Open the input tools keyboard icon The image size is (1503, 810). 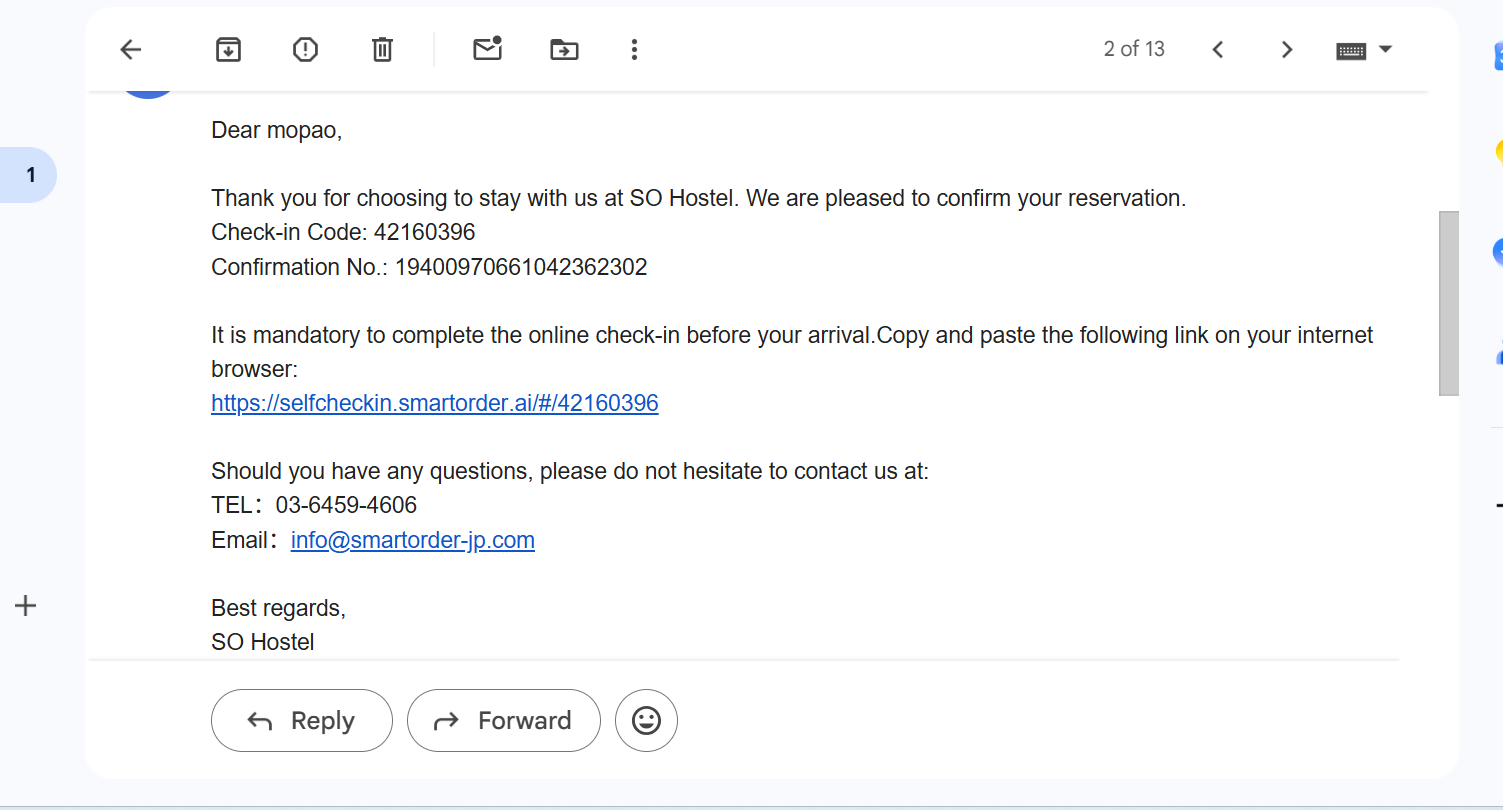pyautogui.click(x=1351, y=50)
